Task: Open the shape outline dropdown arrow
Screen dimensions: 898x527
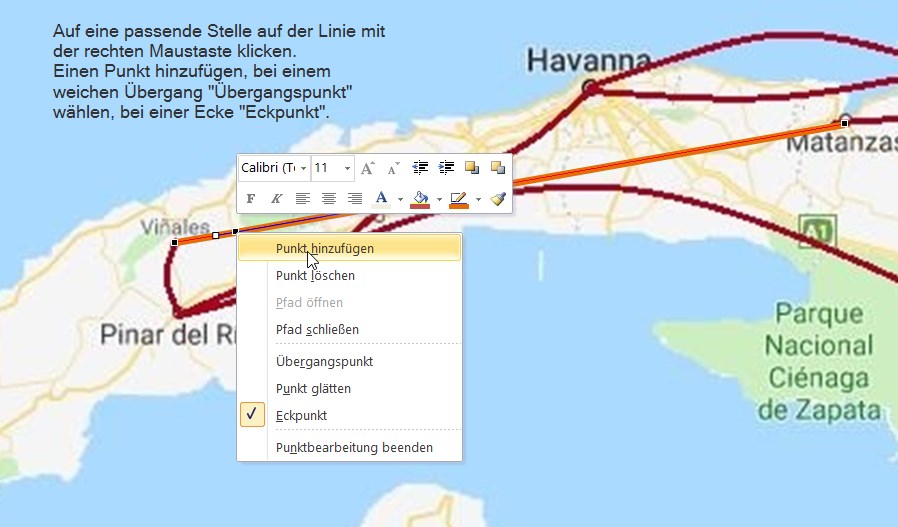Action: click(x=478, y=199)
